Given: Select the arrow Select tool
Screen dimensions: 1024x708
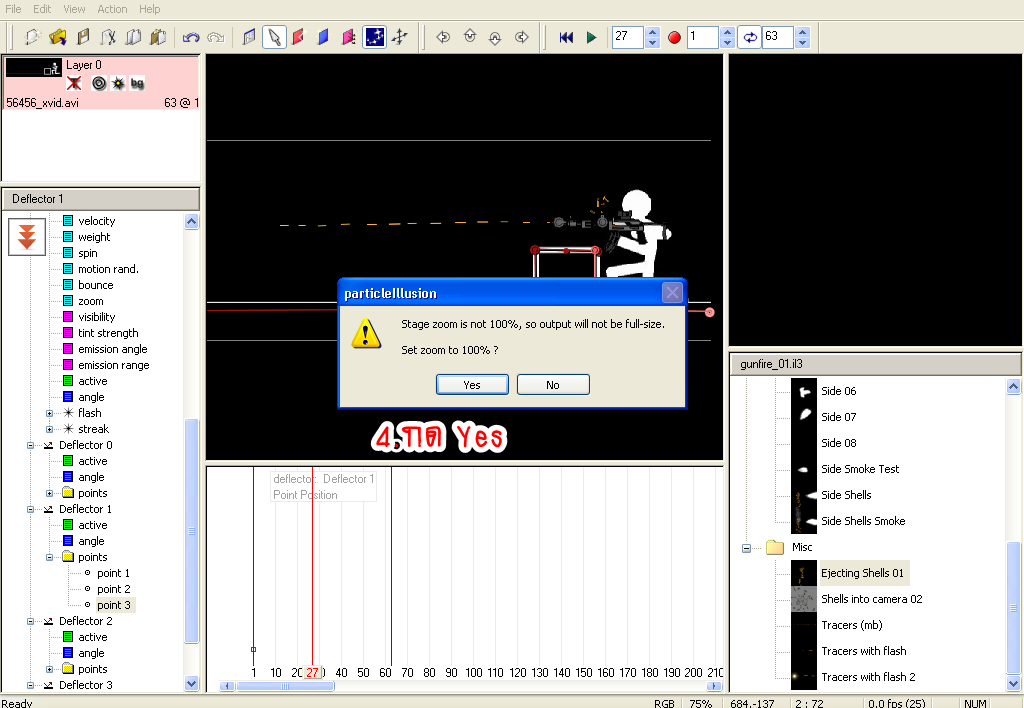Looking at the screenshot, I should click(x=274, y=37).
